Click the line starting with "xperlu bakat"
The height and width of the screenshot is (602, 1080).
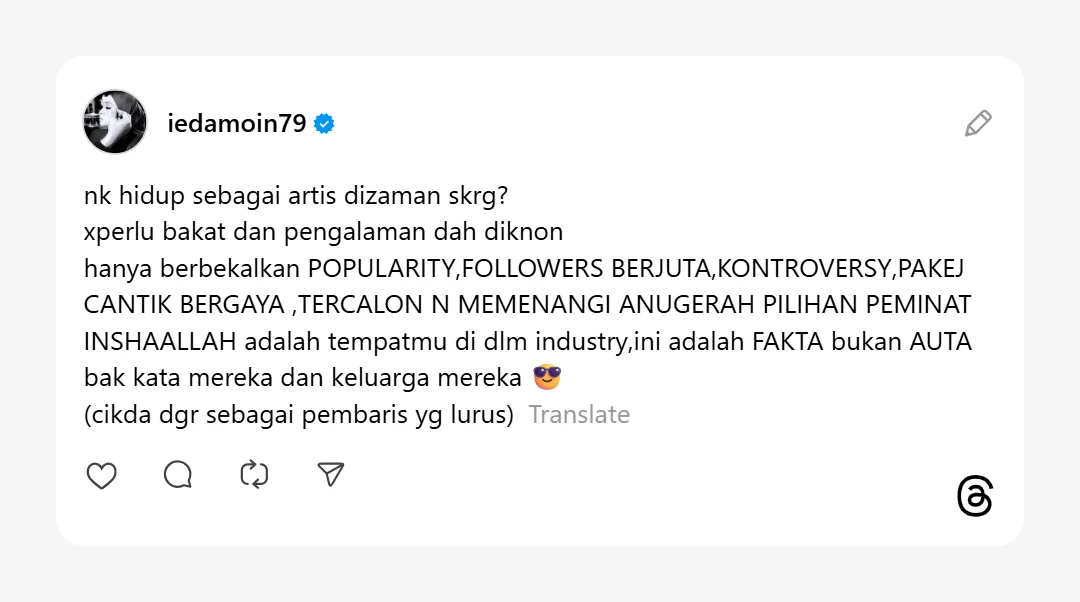click(x=323, y=232)
